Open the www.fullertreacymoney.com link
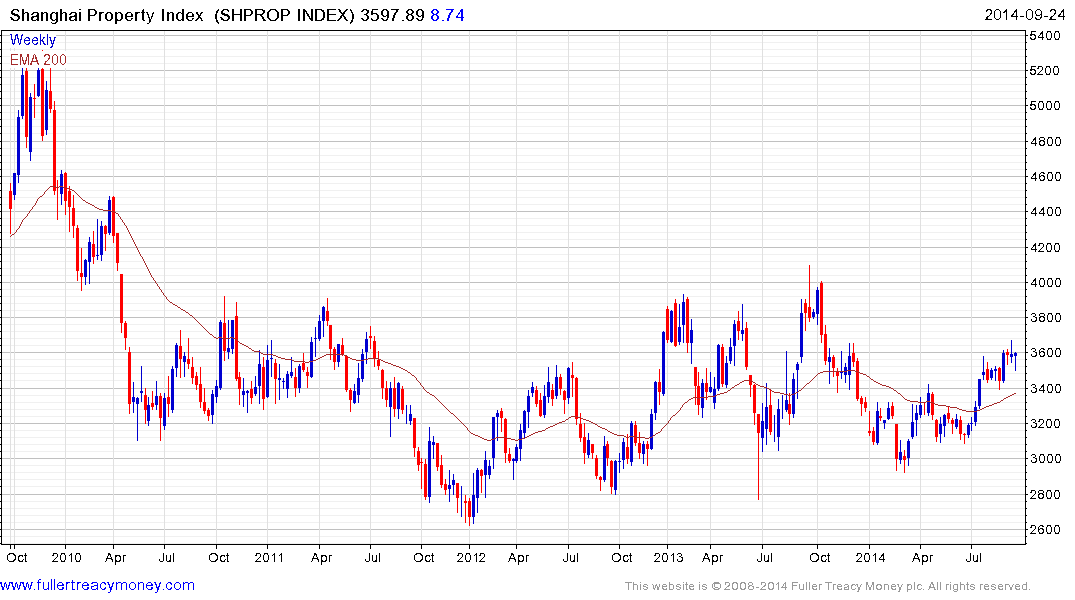Screen dimensions: 1075x600 [97, 586]
